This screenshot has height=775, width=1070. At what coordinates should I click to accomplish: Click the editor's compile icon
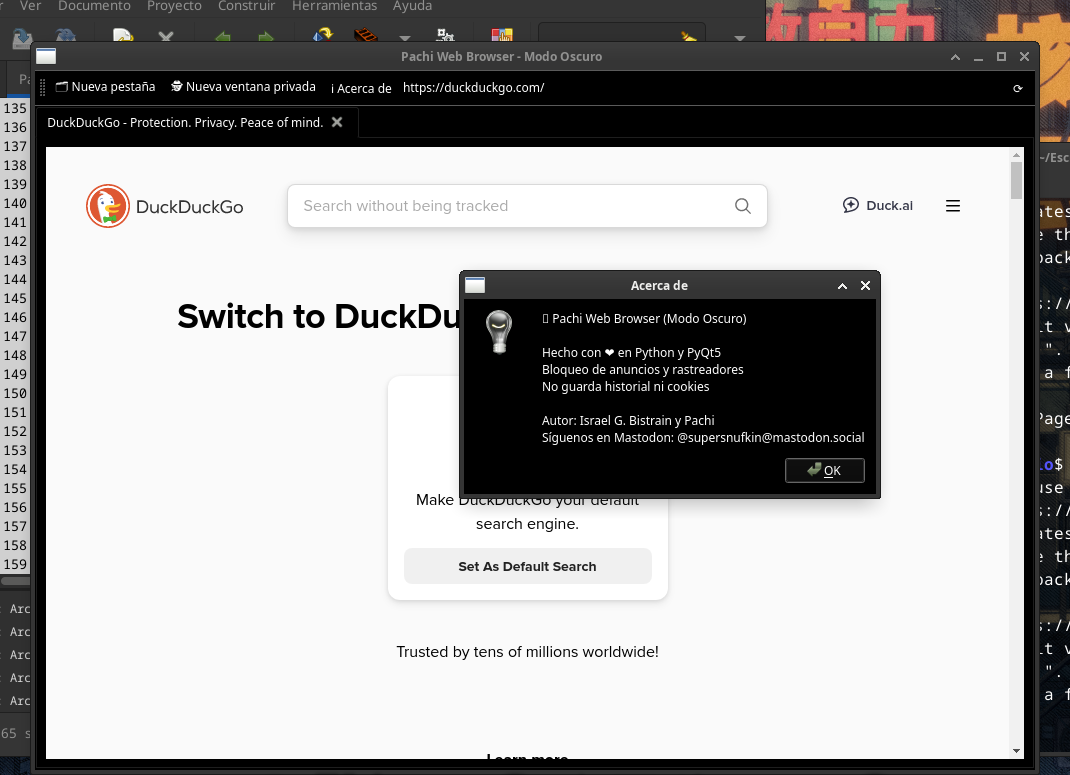(x=322, y=35)
